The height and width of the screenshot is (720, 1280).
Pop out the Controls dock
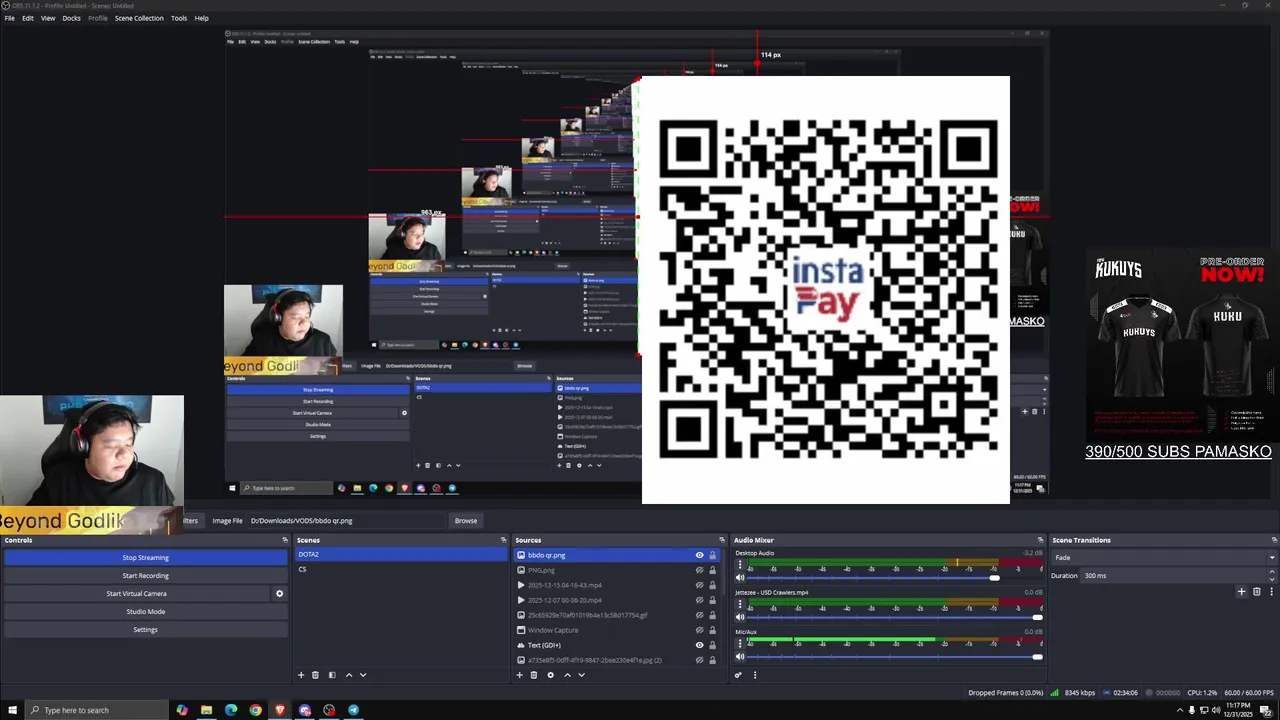coord(285,540)
